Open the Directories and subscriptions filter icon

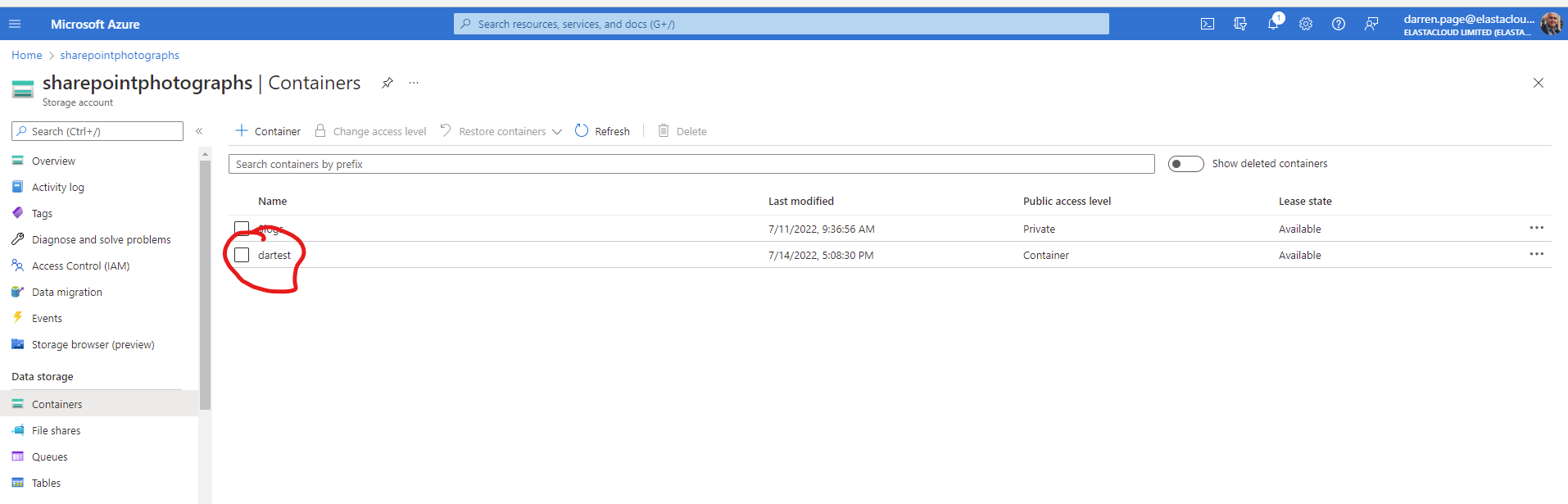click(x=1240, y=24)
